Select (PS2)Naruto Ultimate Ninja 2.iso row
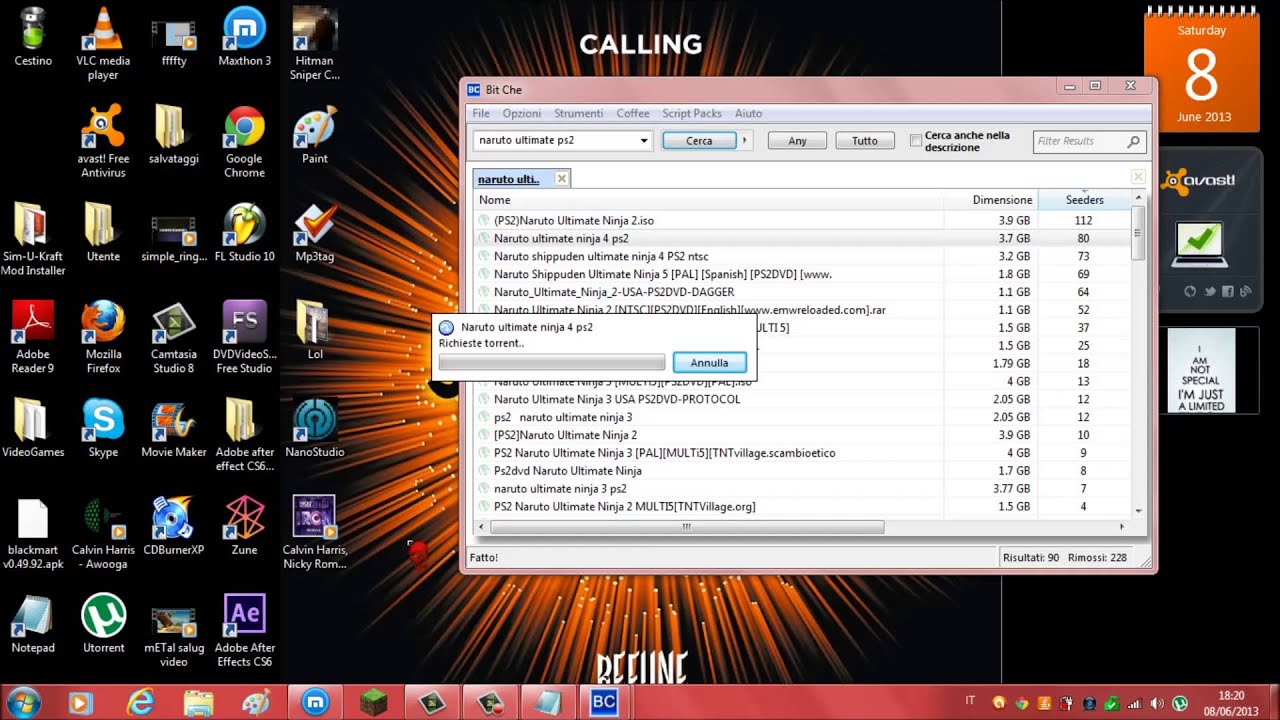The height and width of the screenshot is (720, 1280). pyautogui.click(x=803, y=220)
